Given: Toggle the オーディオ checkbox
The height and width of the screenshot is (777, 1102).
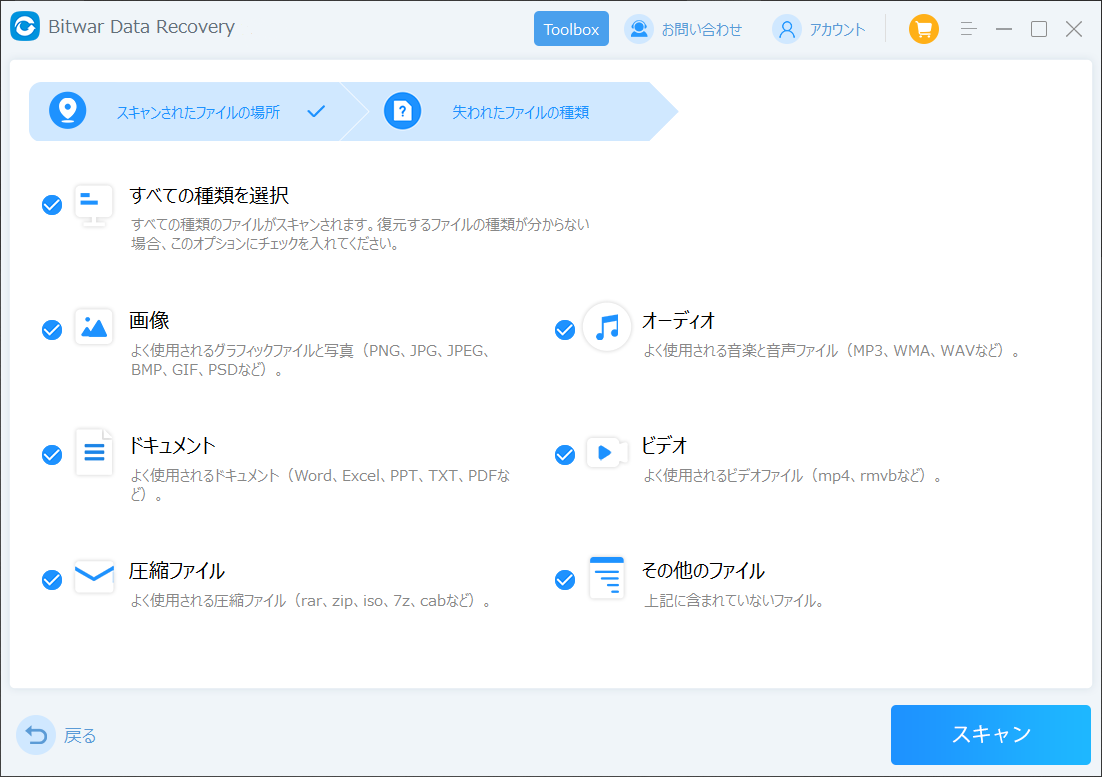Looking at the screenshot, I should point(565,330).
